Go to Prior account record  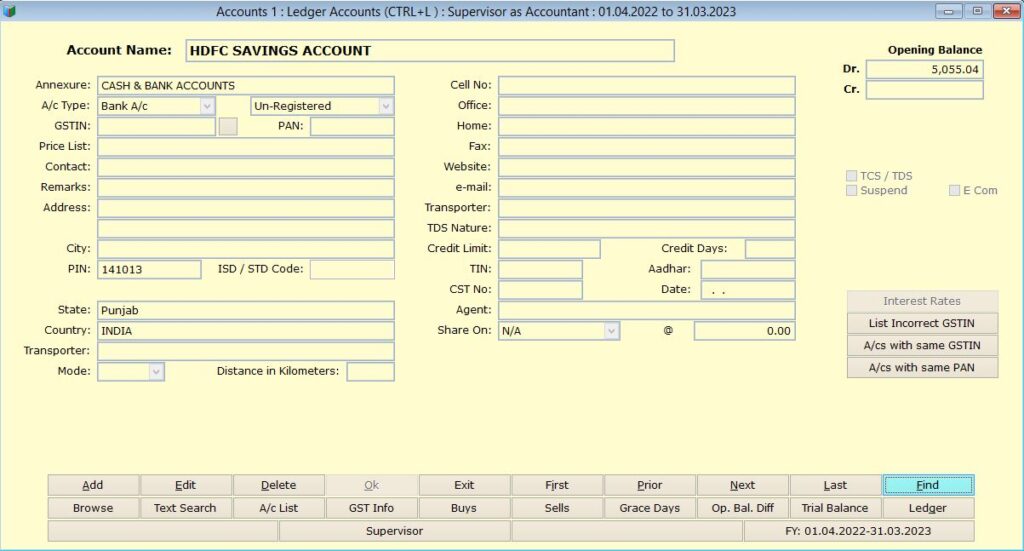650,485
